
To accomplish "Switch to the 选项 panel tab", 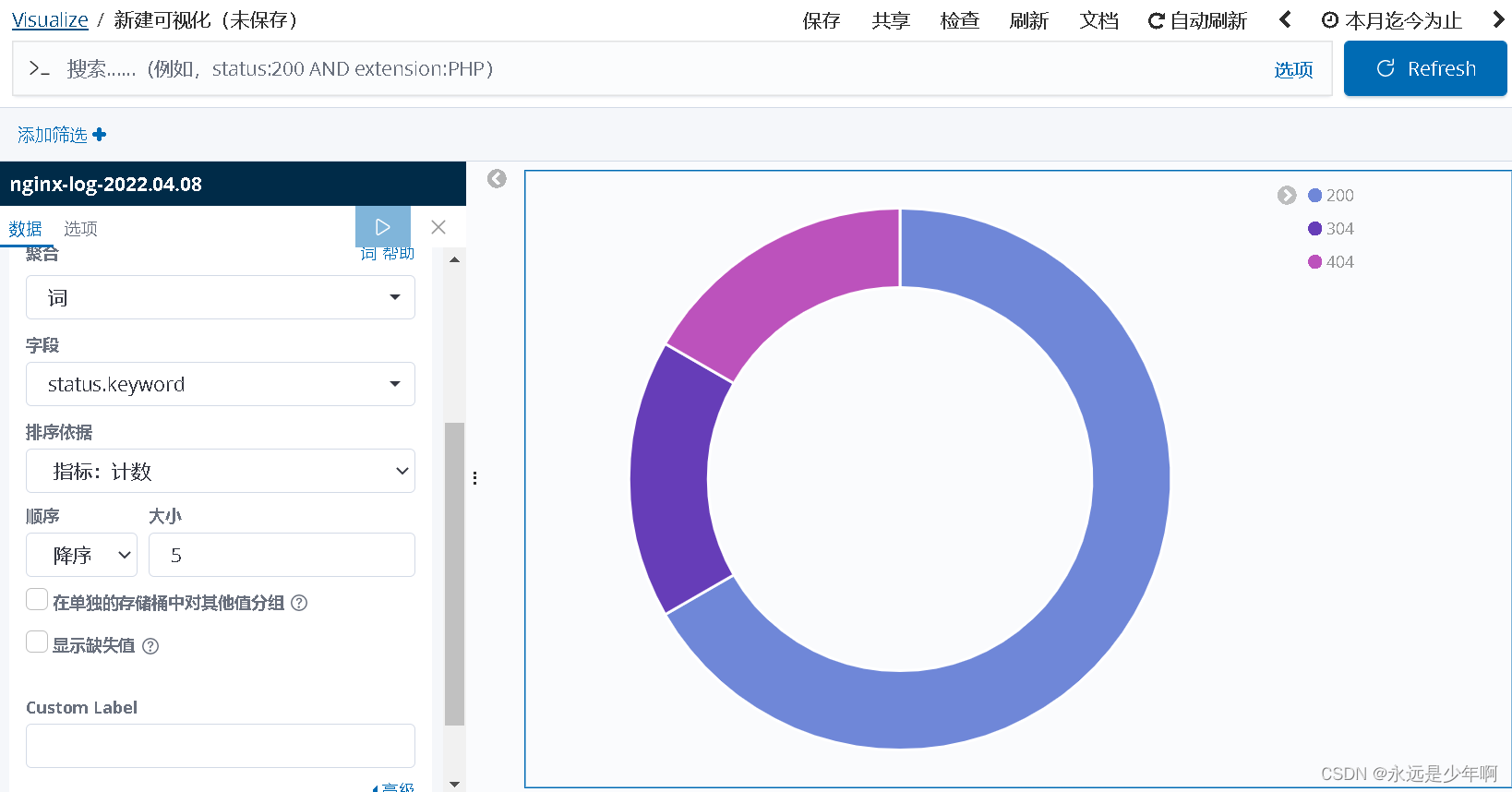I will (x=80, y=228).
